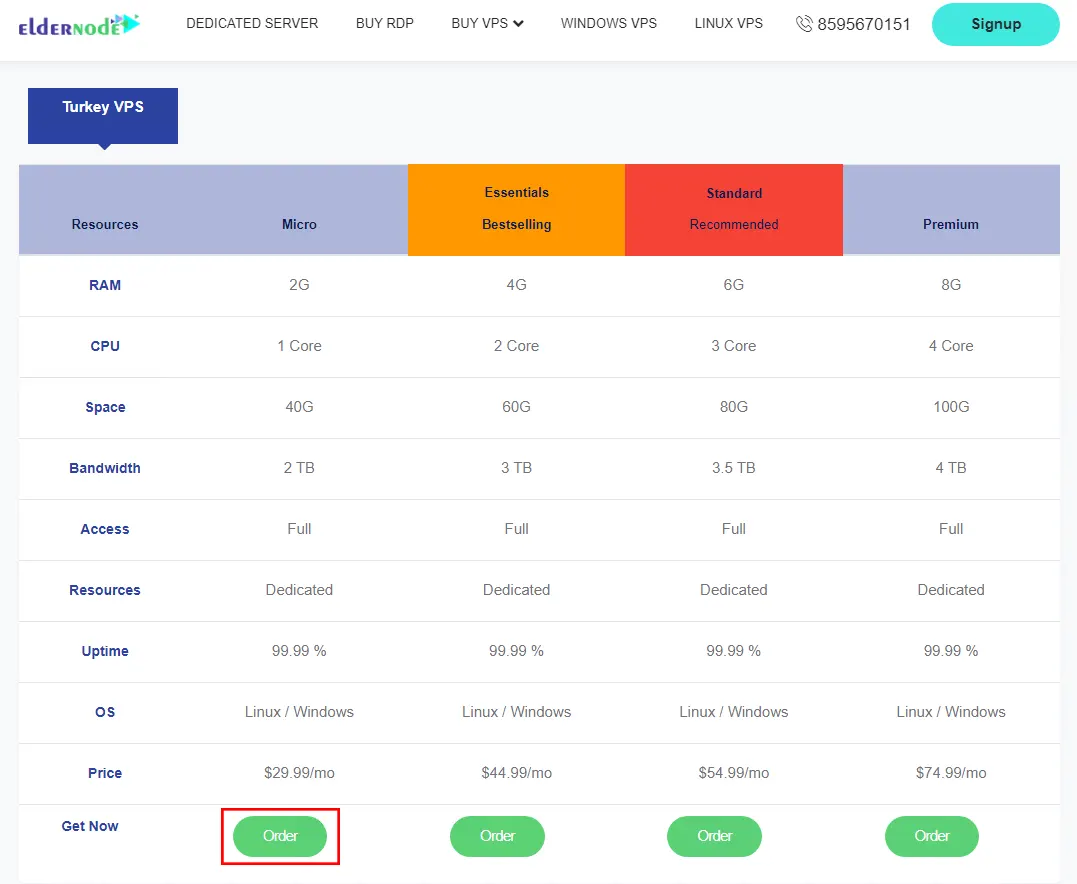Navigate to LINUX VPS
The image size is (1077, 884).
coord(728,23)
